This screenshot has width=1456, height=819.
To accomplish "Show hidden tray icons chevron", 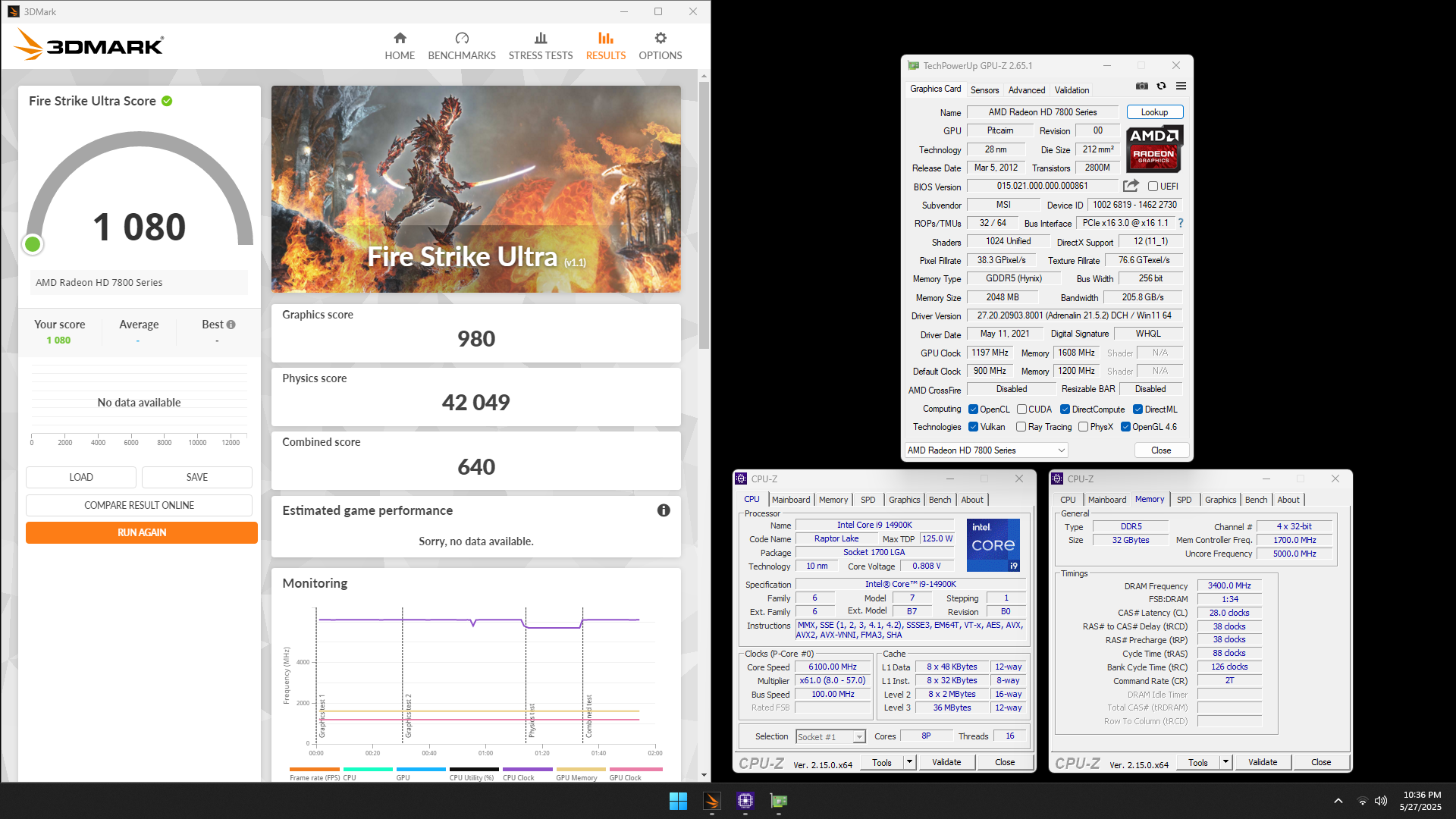I will point(1338,801).
